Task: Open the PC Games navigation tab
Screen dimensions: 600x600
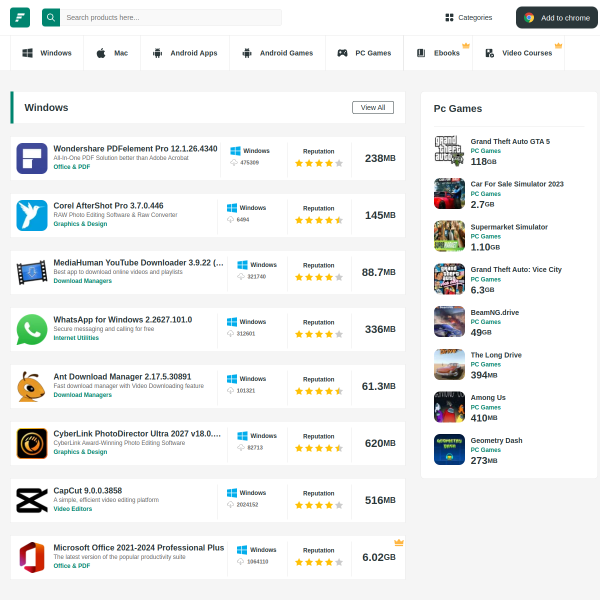Action: (x=364, y=53)
